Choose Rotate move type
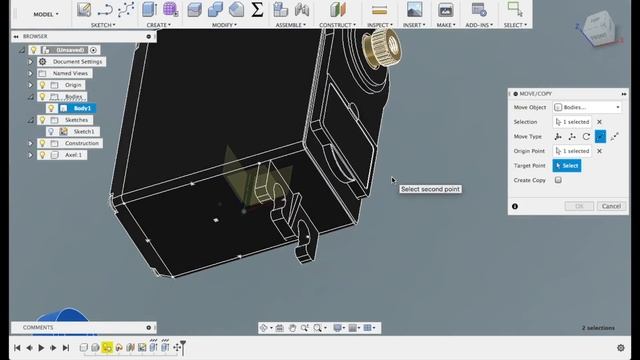This screenshot has width=640, height=360. (586, 136)
